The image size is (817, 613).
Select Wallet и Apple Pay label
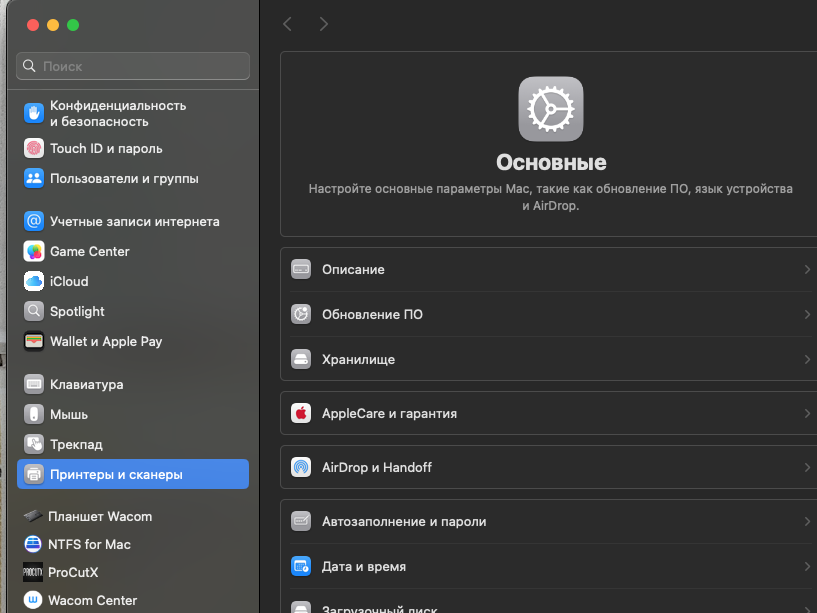(x=106, y=341)
